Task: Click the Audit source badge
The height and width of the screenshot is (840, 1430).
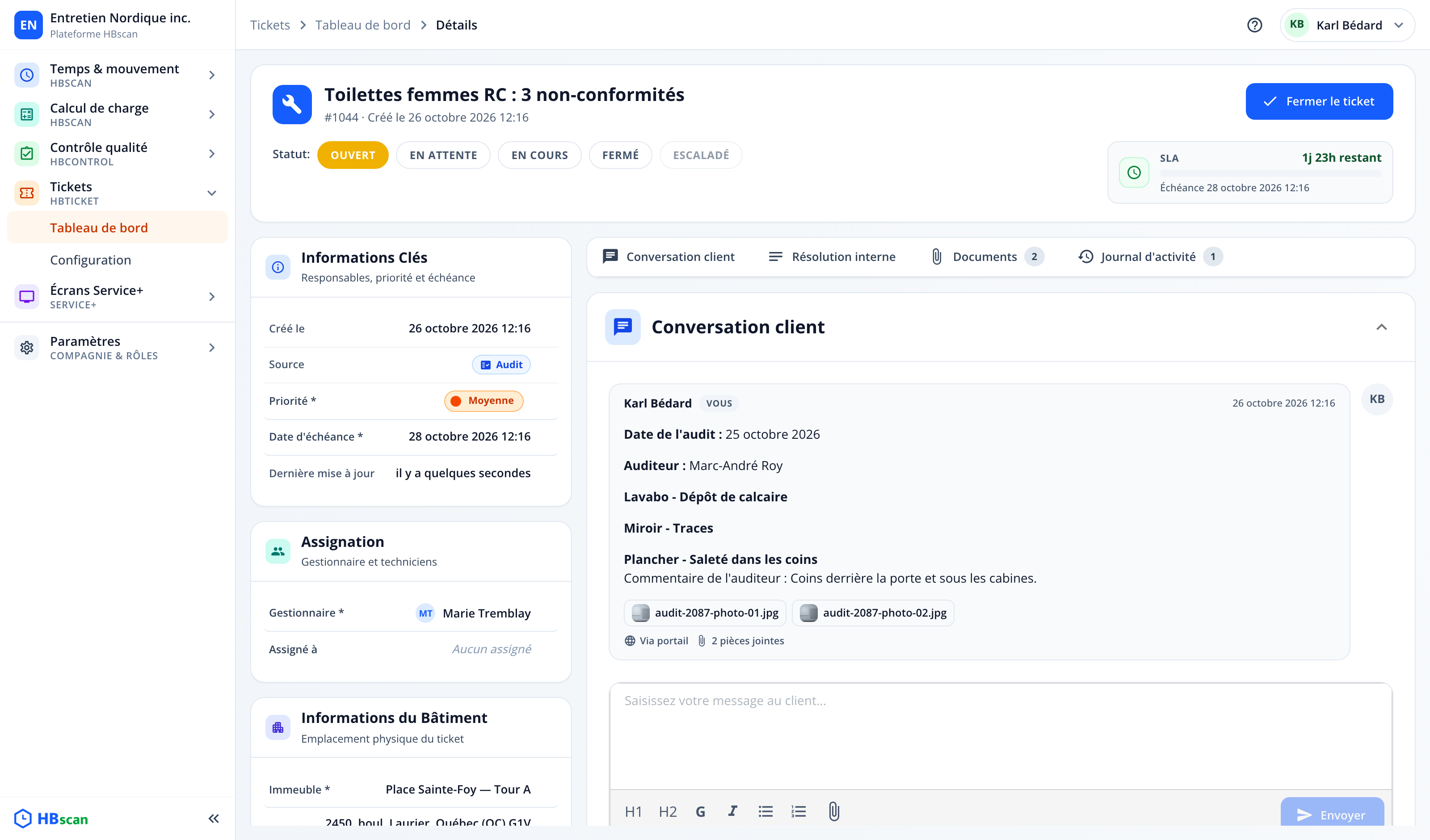Action: pyautogui.click(x=502, y=365)
